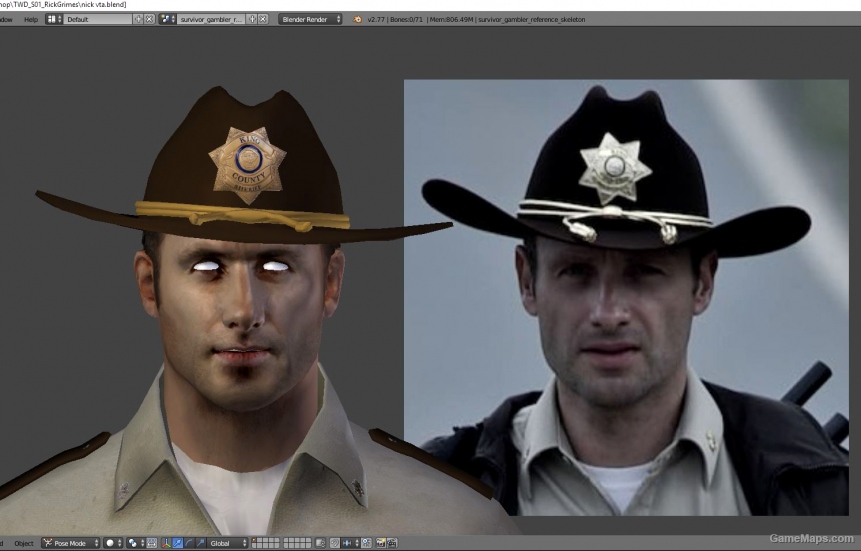Delete survivor_gambler scene X button
This screenshot has height=551, width=861.
pyautogui.click(x=263, y=19)
